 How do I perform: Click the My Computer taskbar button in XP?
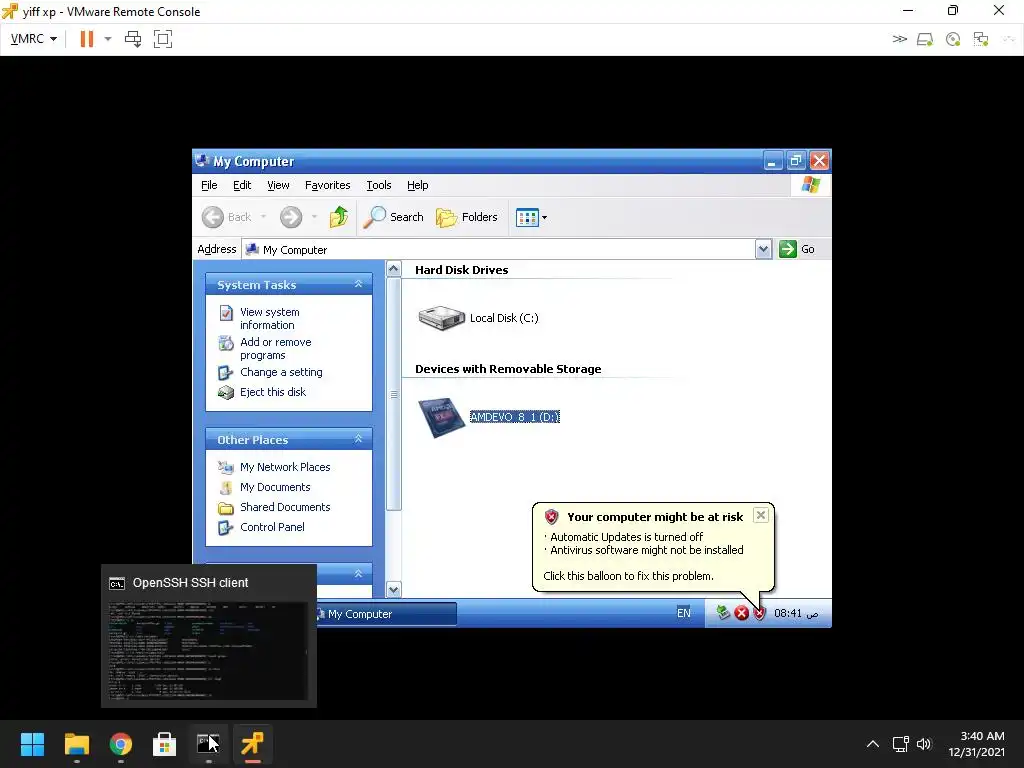[387, 614]
